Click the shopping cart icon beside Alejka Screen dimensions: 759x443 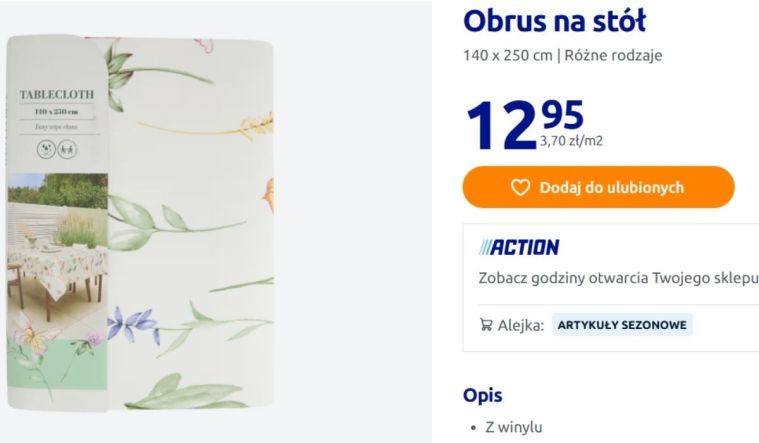[x=486, y=325]
